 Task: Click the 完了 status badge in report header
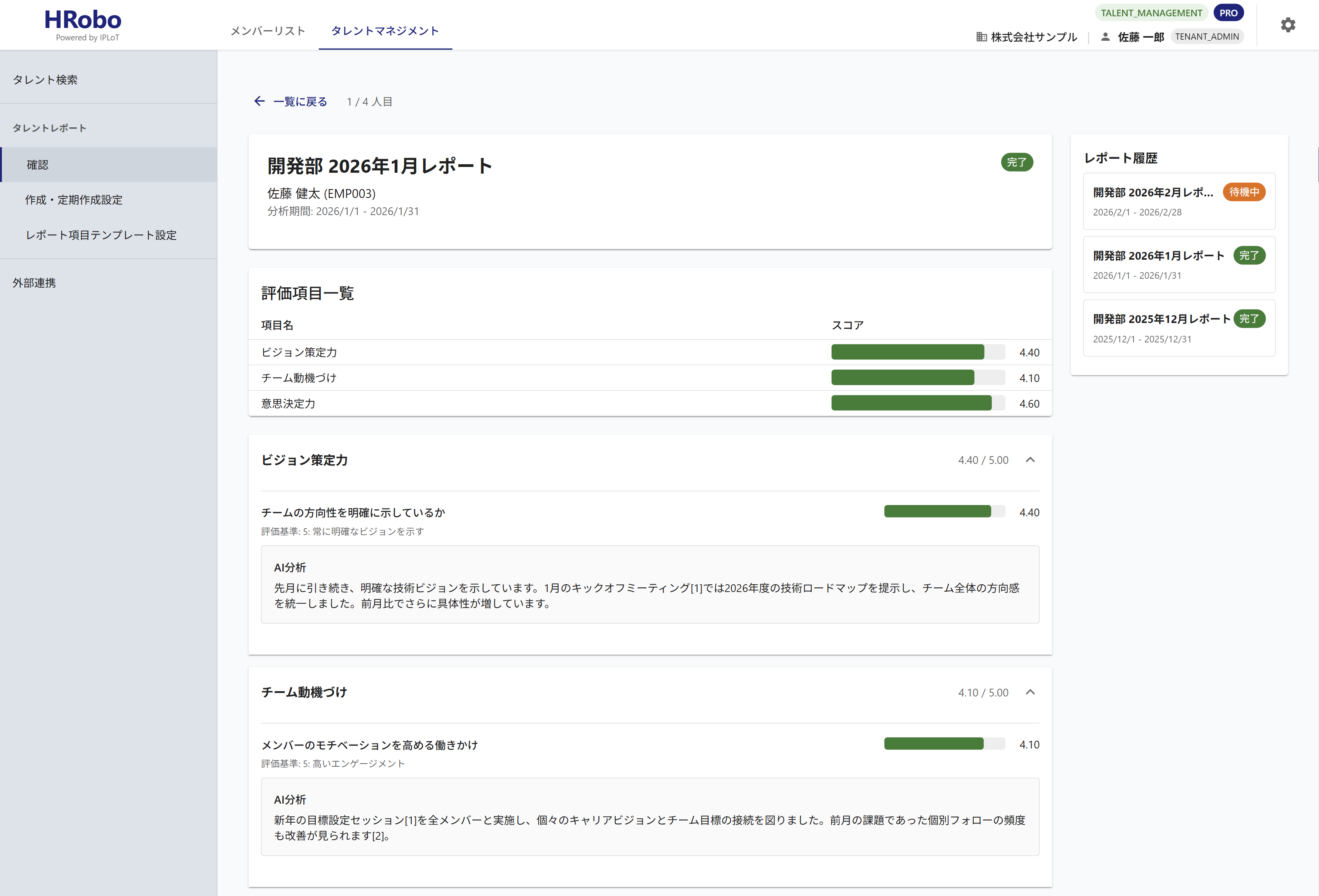[1016, 162]
